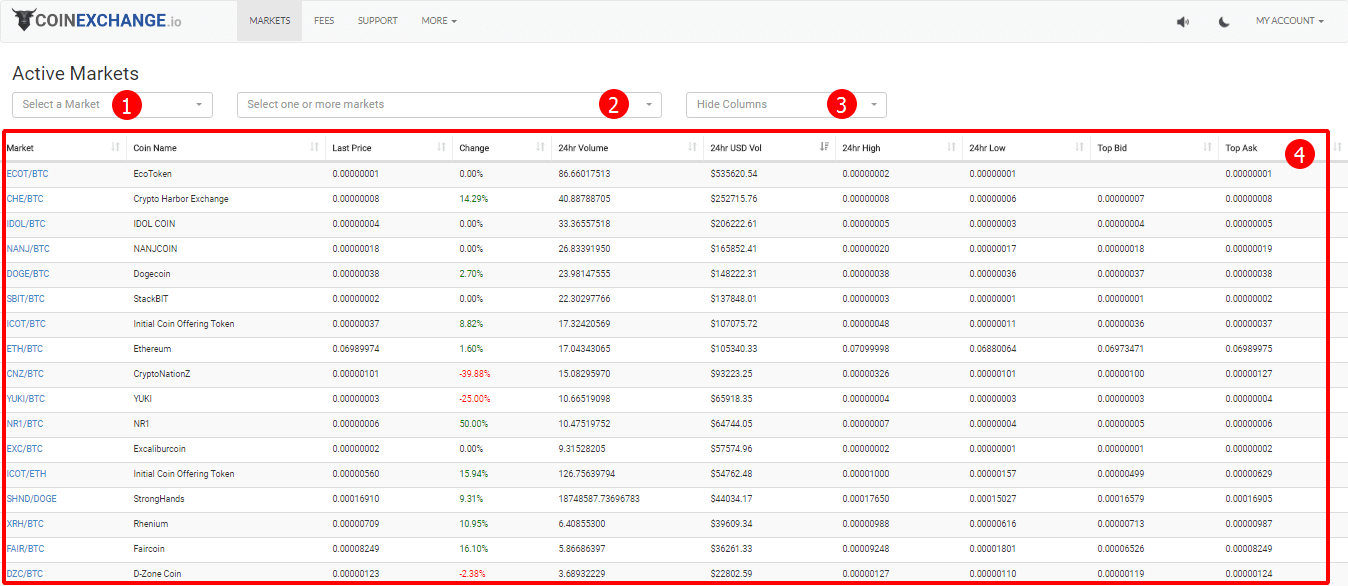Image resolution: width=1348 pixels, height=586 pixels.
Task: Open the CHE/BTC market link
Action: 25,199
